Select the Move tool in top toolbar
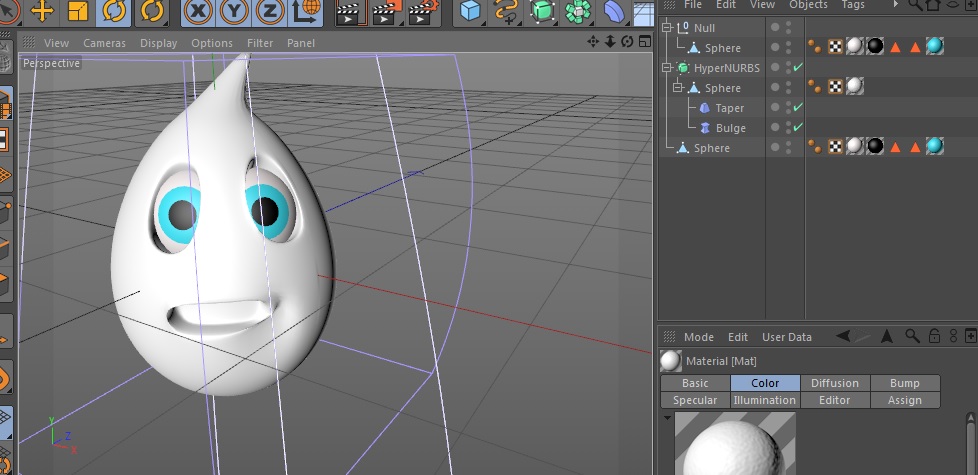This screenshot has width=978, height=475. pyautogui.click(x=42, y=11)
